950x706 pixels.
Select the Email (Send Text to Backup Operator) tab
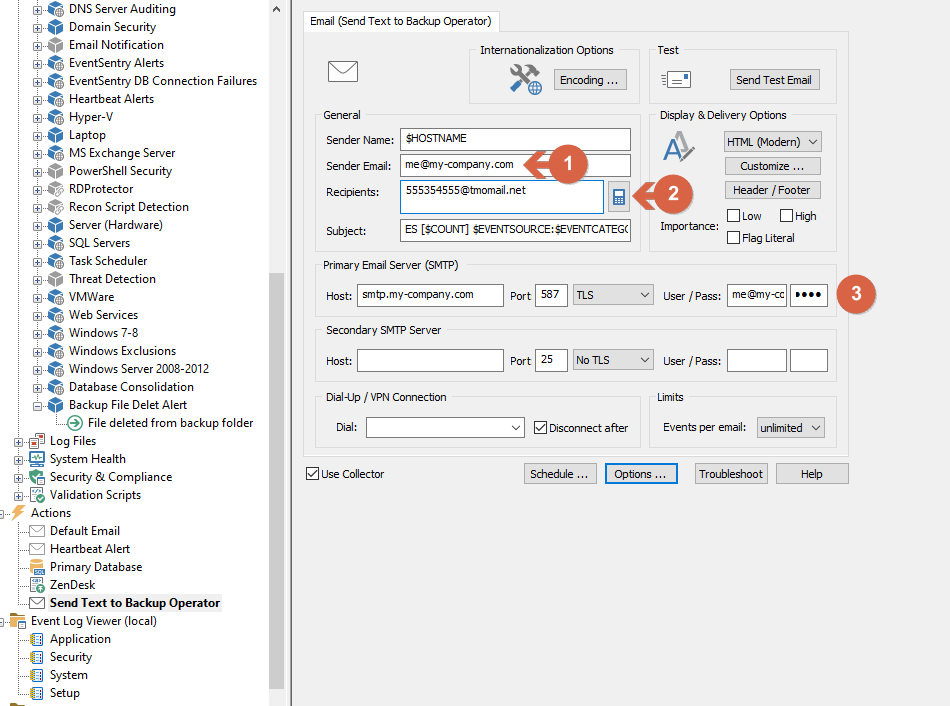tap(400, 21)
